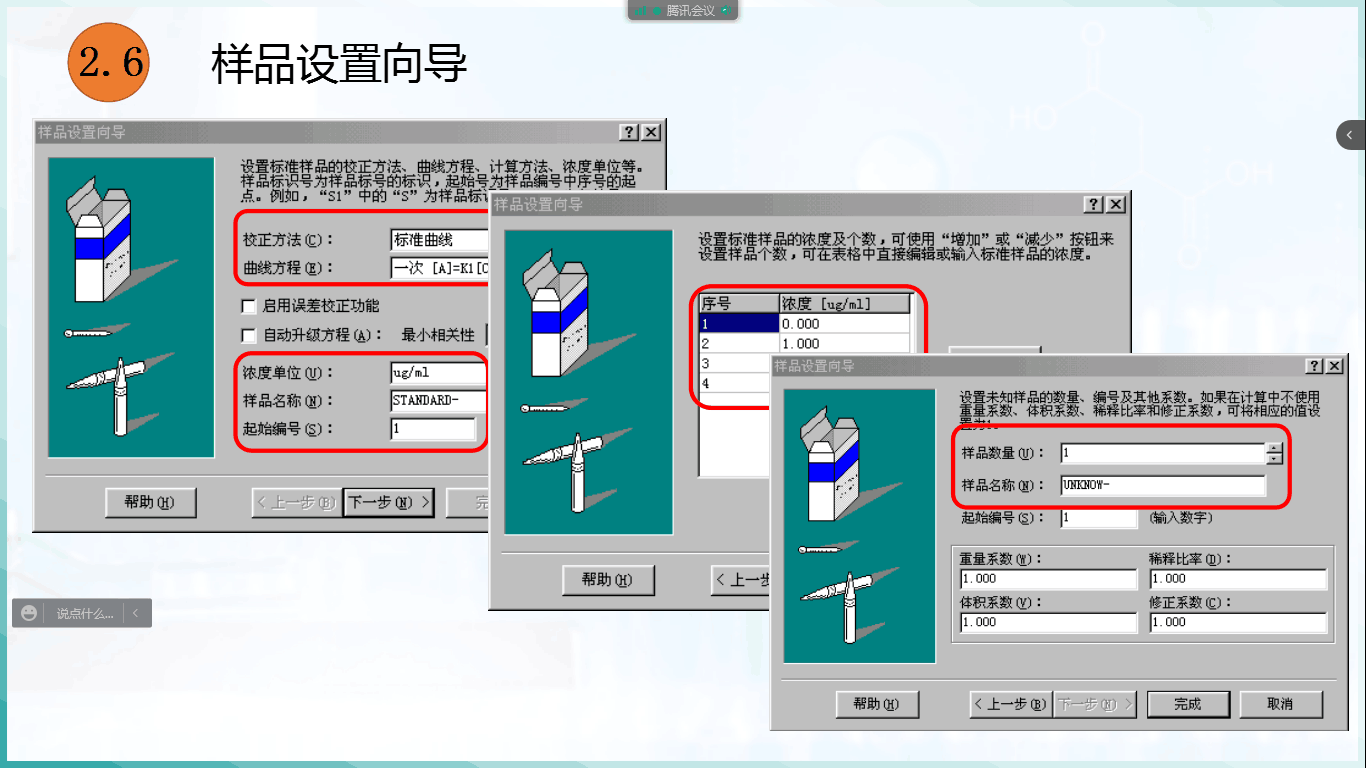Click 帮助(H) in the back-left wizard
The image size is (1366, 768).
(x=150, y=503)
